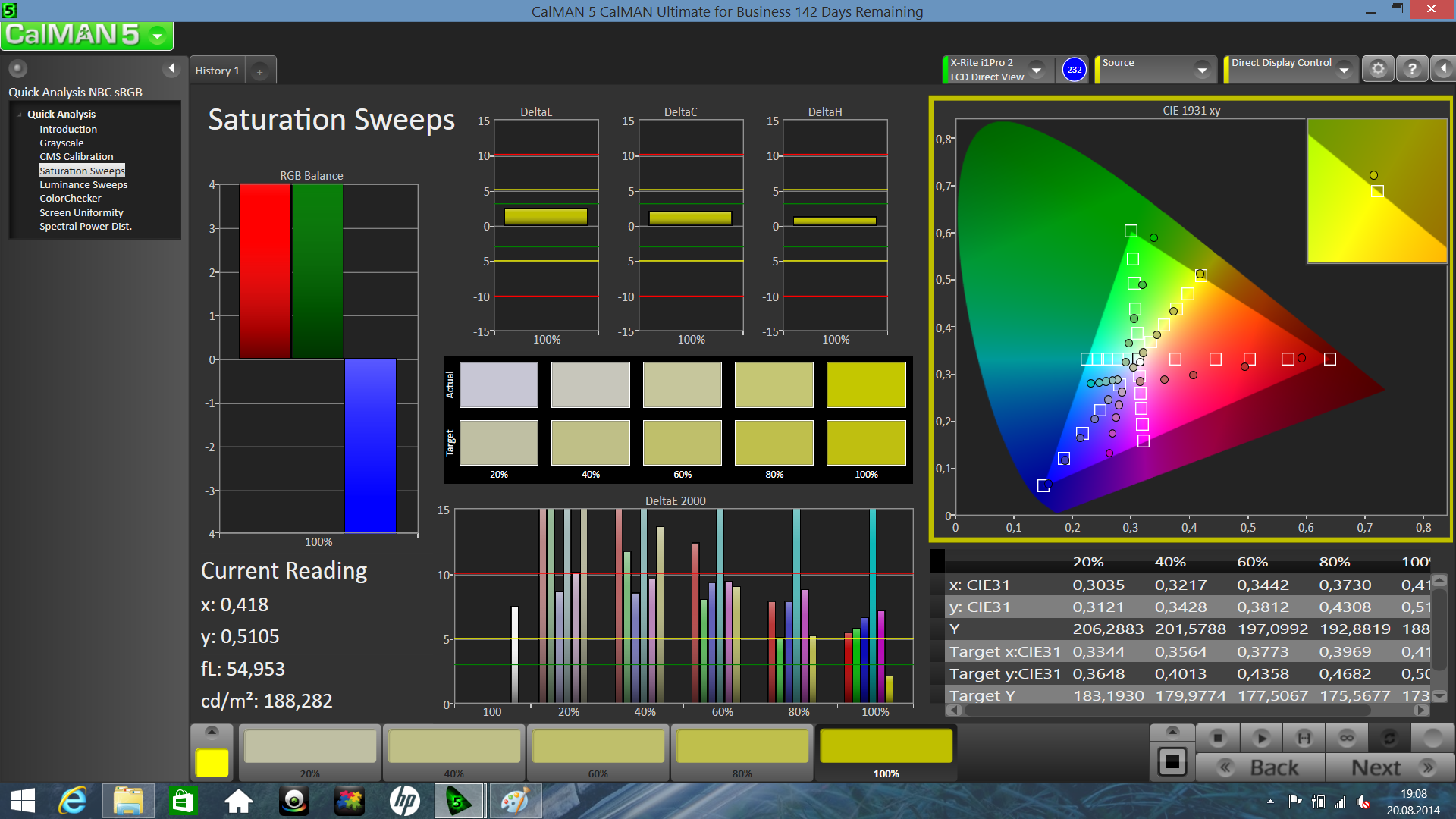
Task: Click the blue 232 meter indicator
Action: tap(1074, 70)
